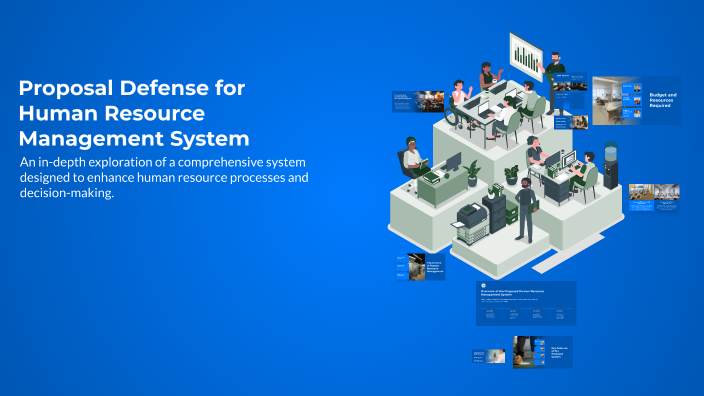Open the slide thumbnail beside the water cooler

(654, 198)
